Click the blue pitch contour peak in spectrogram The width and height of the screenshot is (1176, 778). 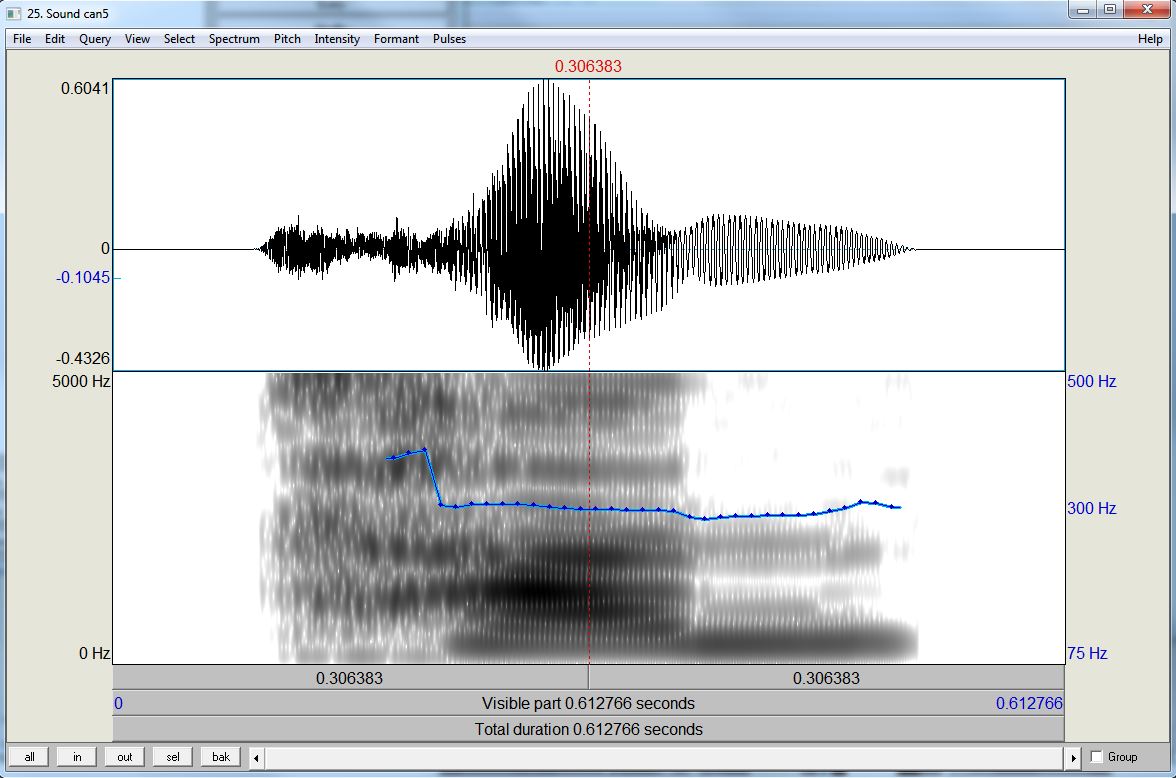(x=425, y=449)
